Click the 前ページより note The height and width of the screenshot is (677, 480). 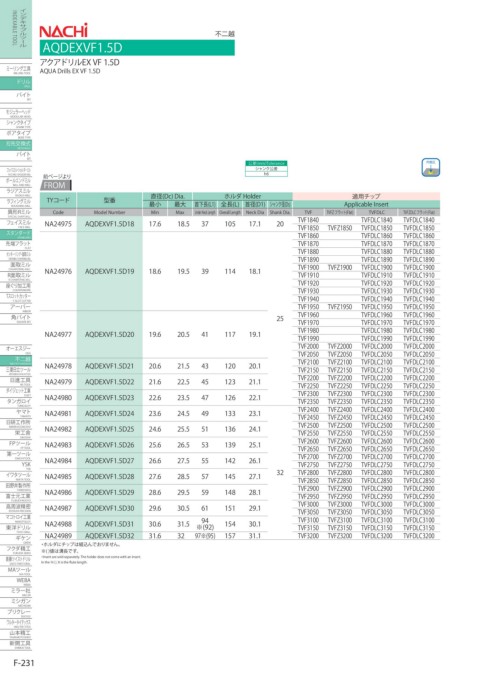point(57,176)
